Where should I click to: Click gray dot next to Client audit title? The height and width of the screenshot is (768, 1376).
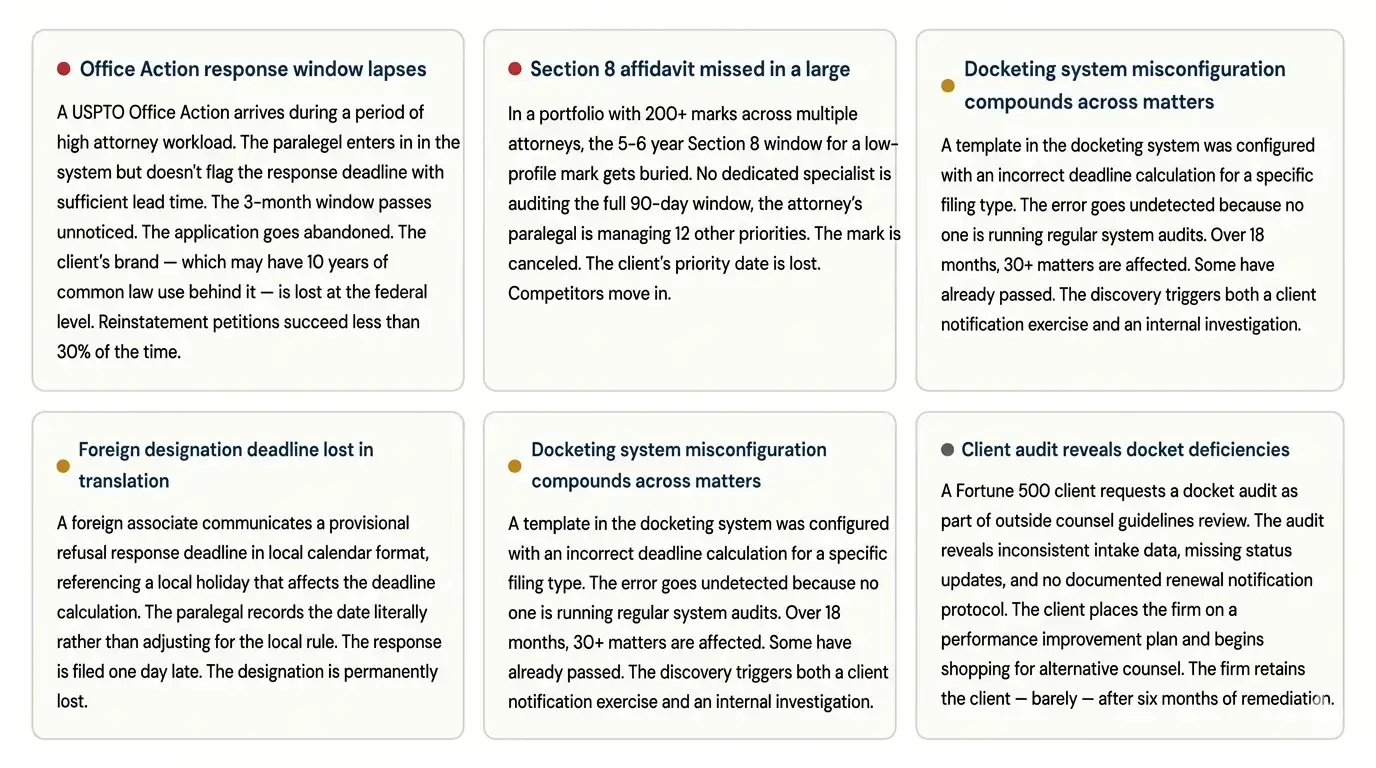tap(948, 450)
